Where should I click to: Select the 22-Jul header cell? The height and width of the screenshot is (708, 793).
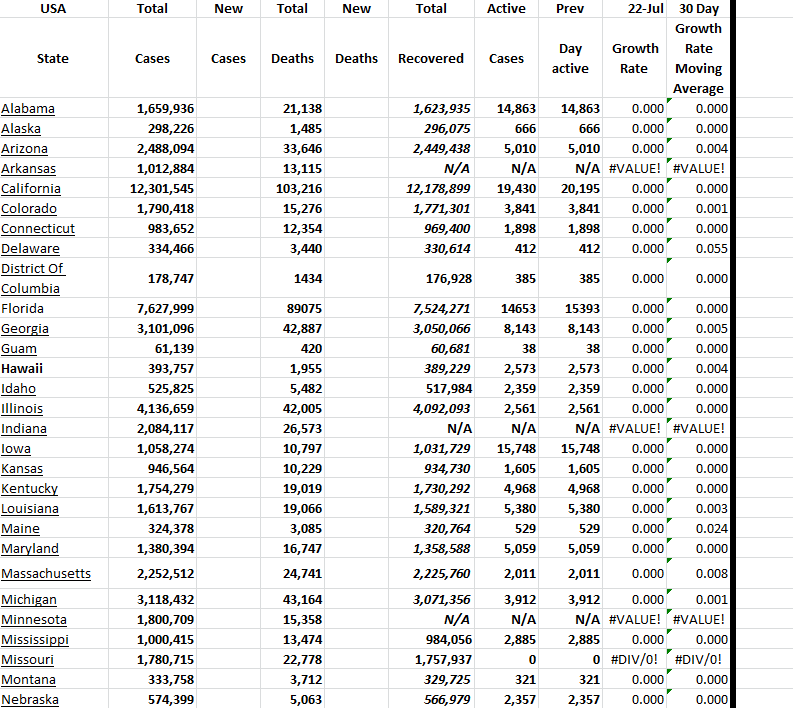click(635, 9)
